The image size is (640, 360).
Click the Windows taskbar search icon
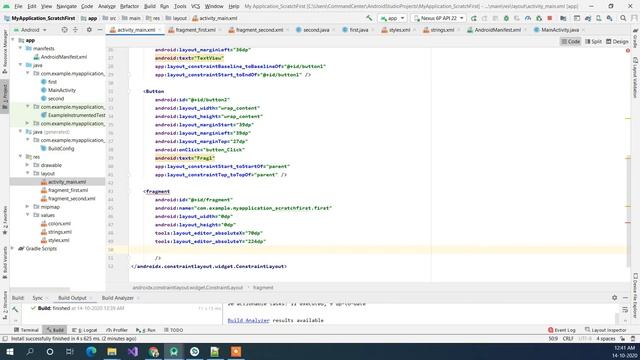(x=30, y=351)
